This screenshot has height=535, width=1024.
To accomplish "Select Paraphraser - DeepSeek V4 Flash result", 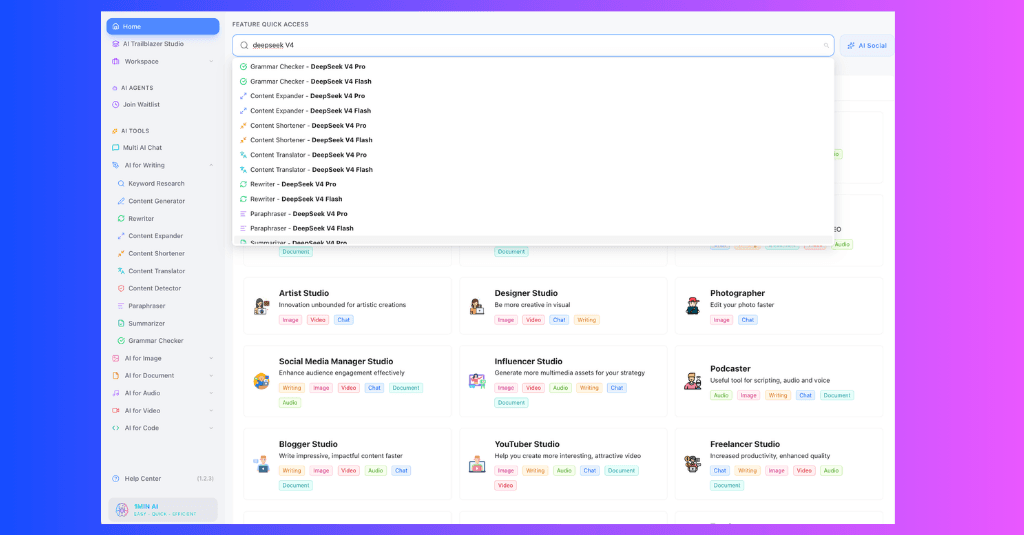I will click(x=533, y=229).
